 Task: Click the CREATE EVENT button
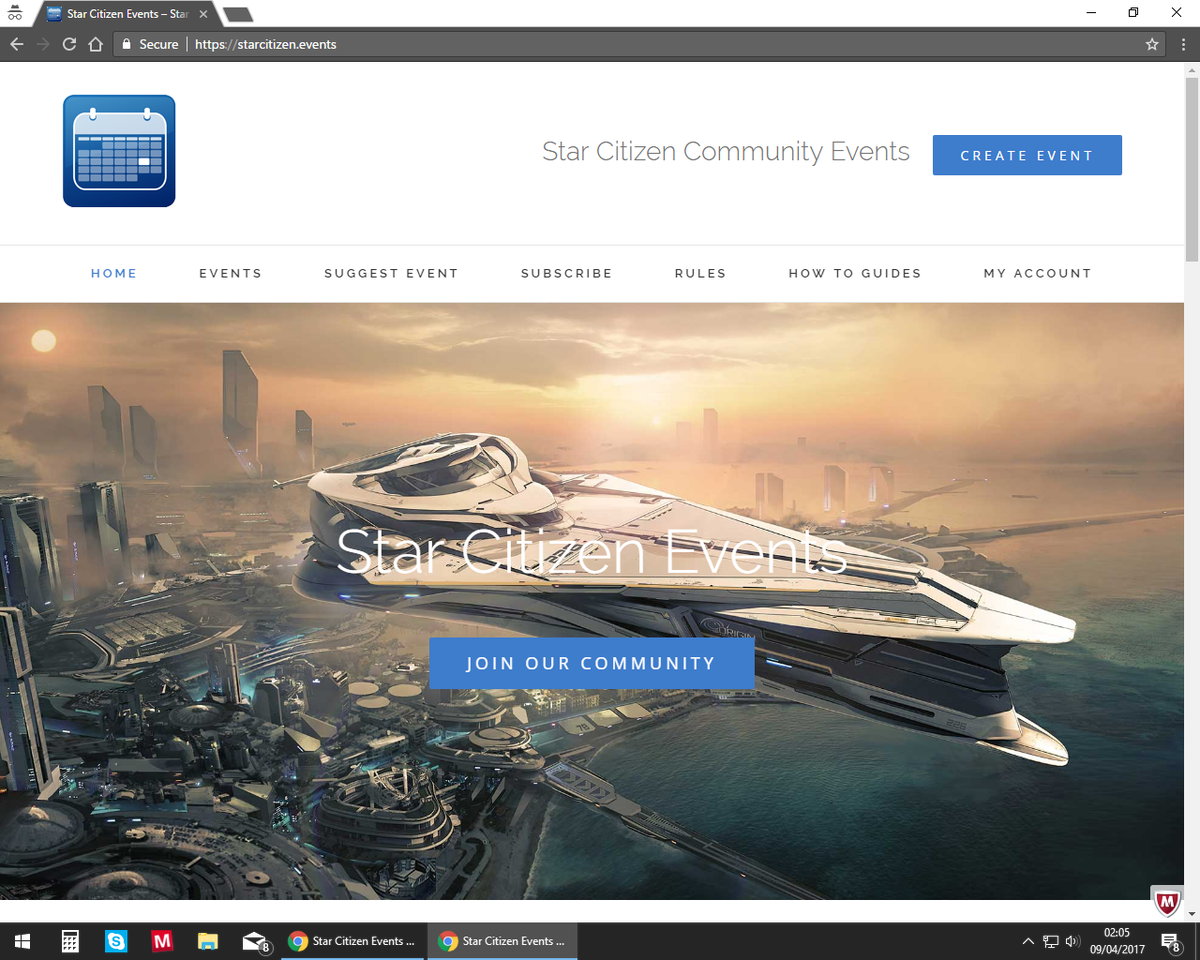pyautogui.click(x=1027, y=155)
